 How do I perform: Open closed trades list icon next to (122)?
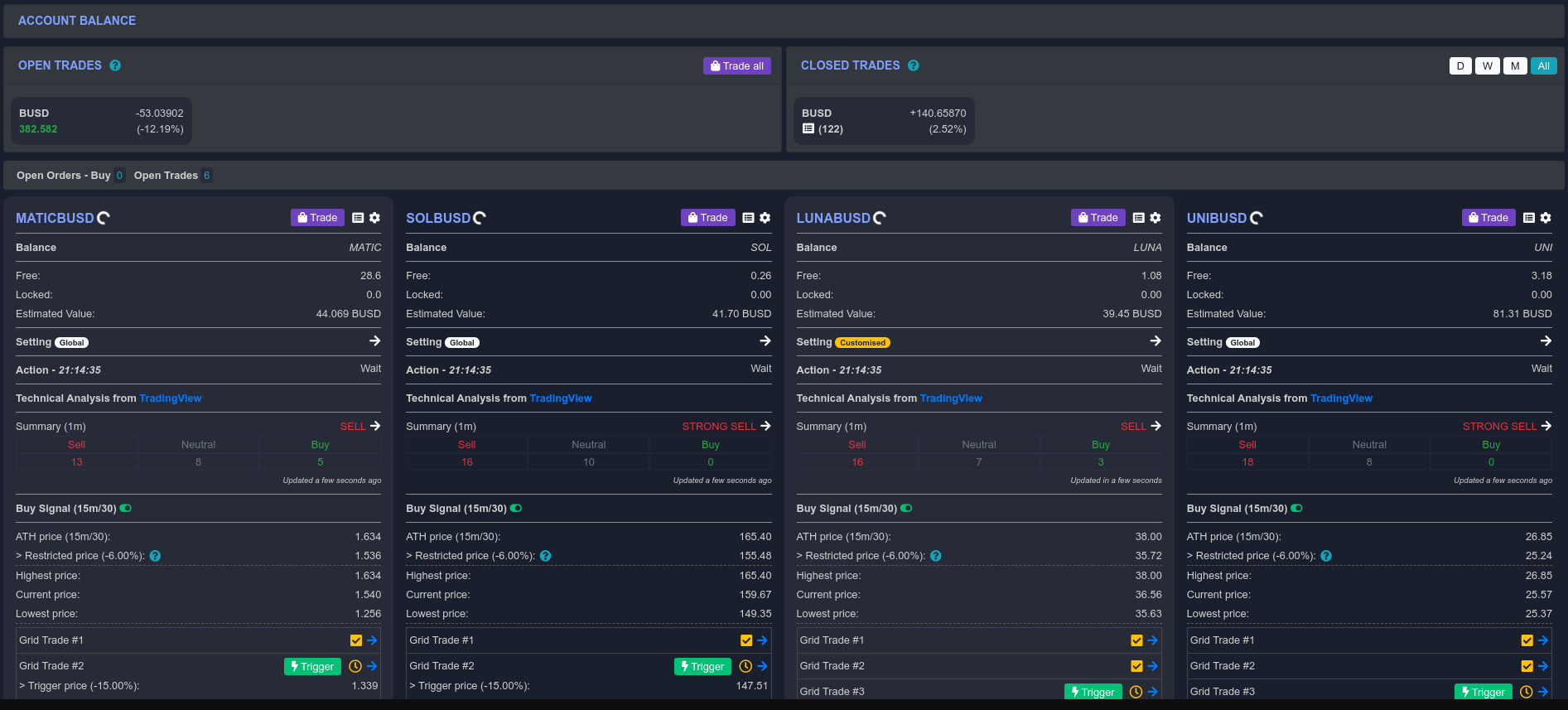pyautogui.click(x=808, y=128)
